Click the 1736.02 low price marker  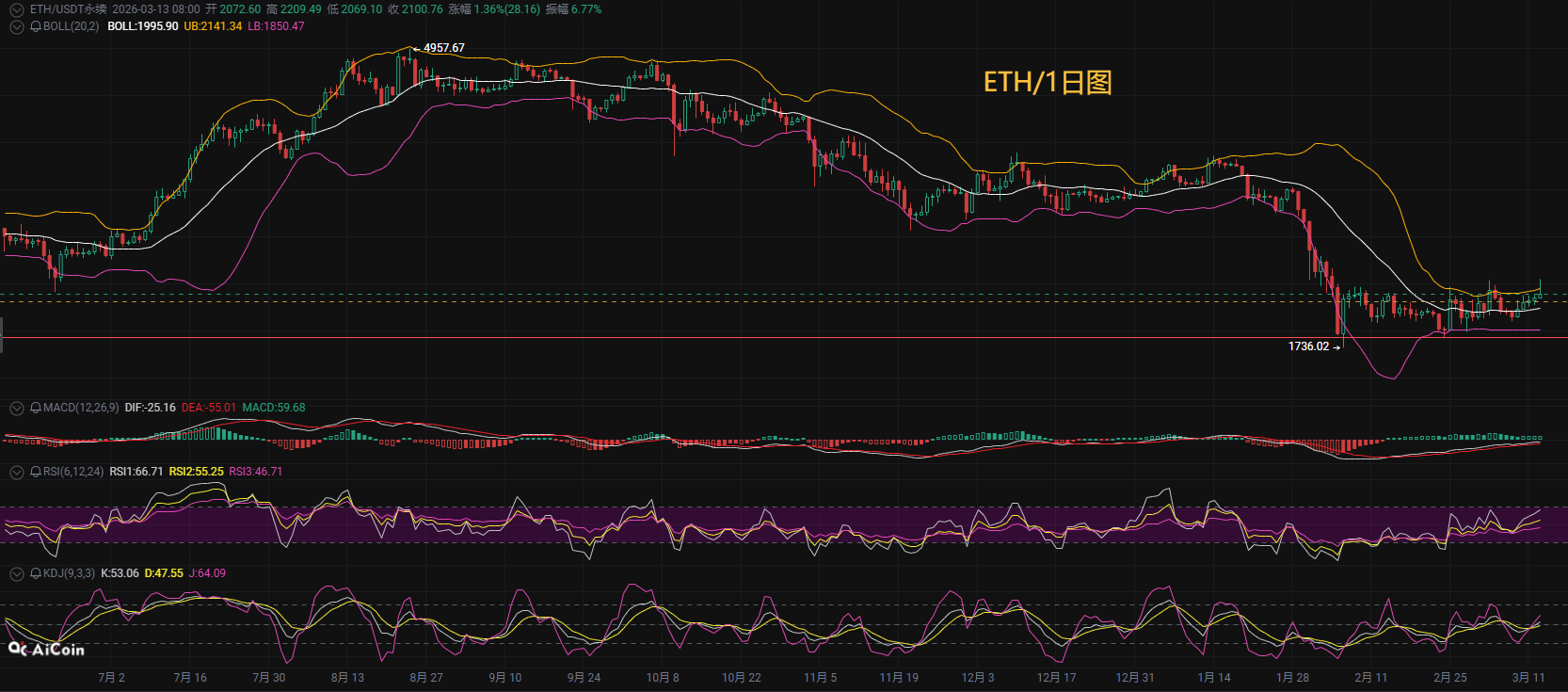[x=1308, y=346]
